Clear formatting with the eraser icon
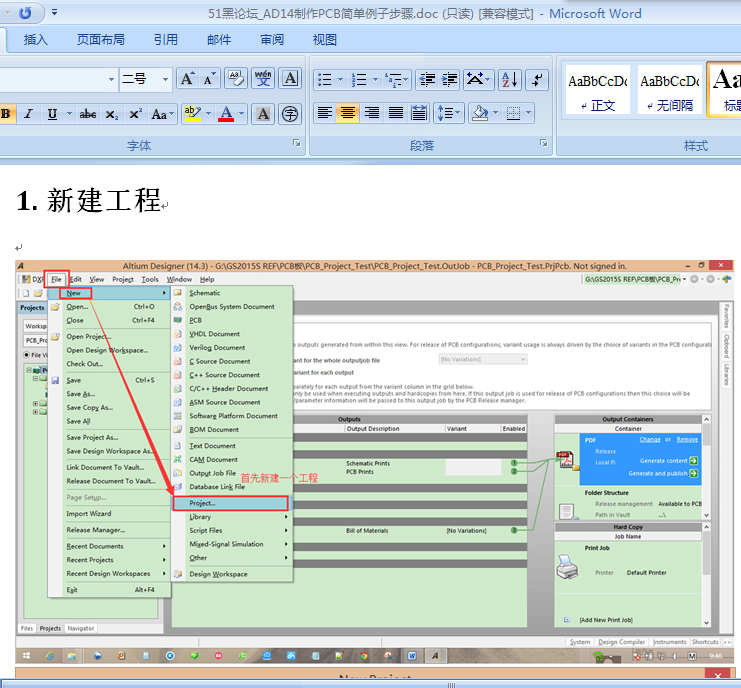This screenshot has height=688, width=741. point(236,78)
